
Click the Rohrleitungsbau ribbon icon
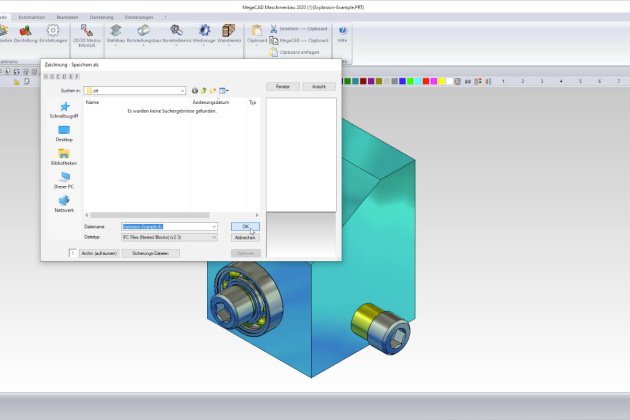pyautogui.click(x=145, y=34)
